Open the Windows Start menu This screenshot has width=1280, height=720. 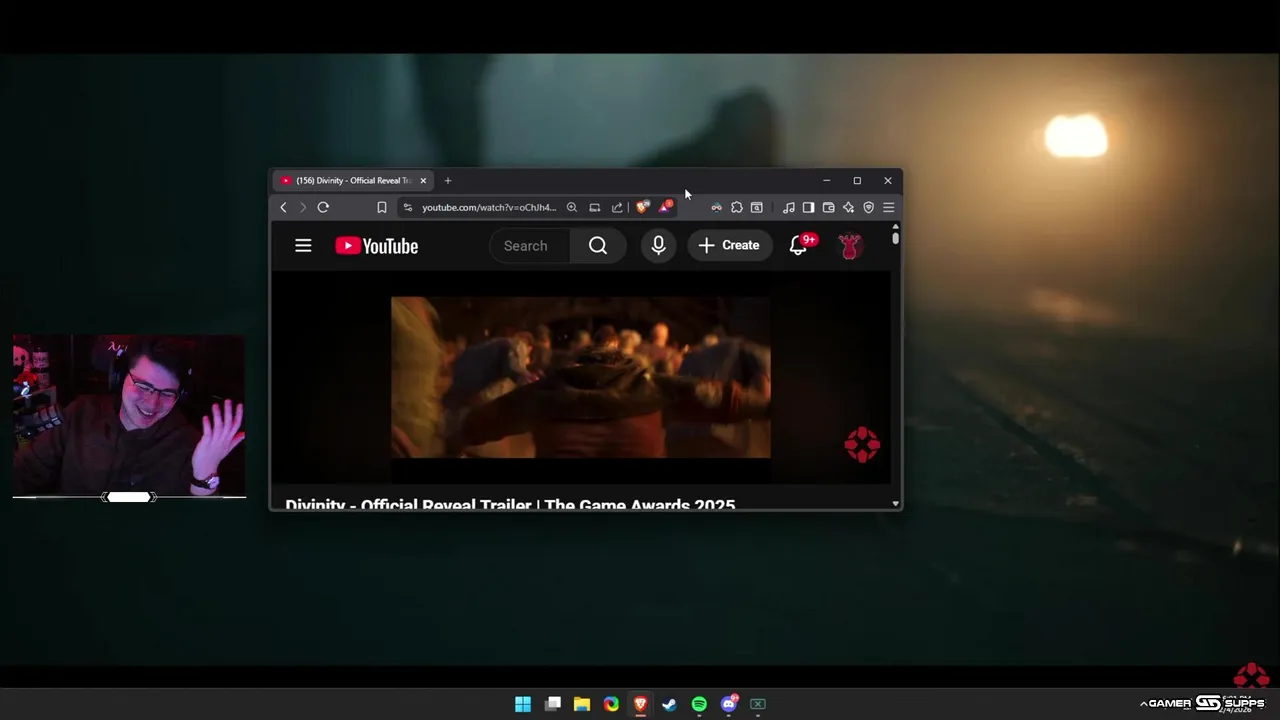523,704
